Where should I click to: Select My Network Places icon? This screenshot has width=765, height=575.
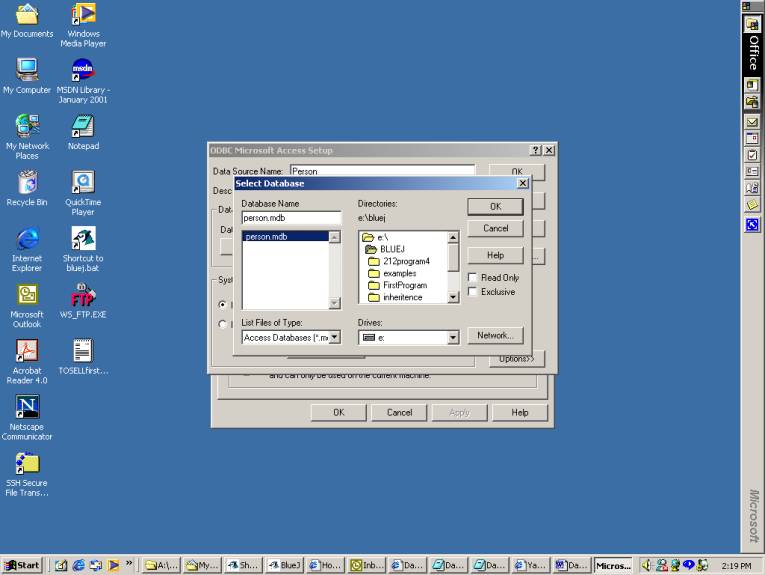27,137
